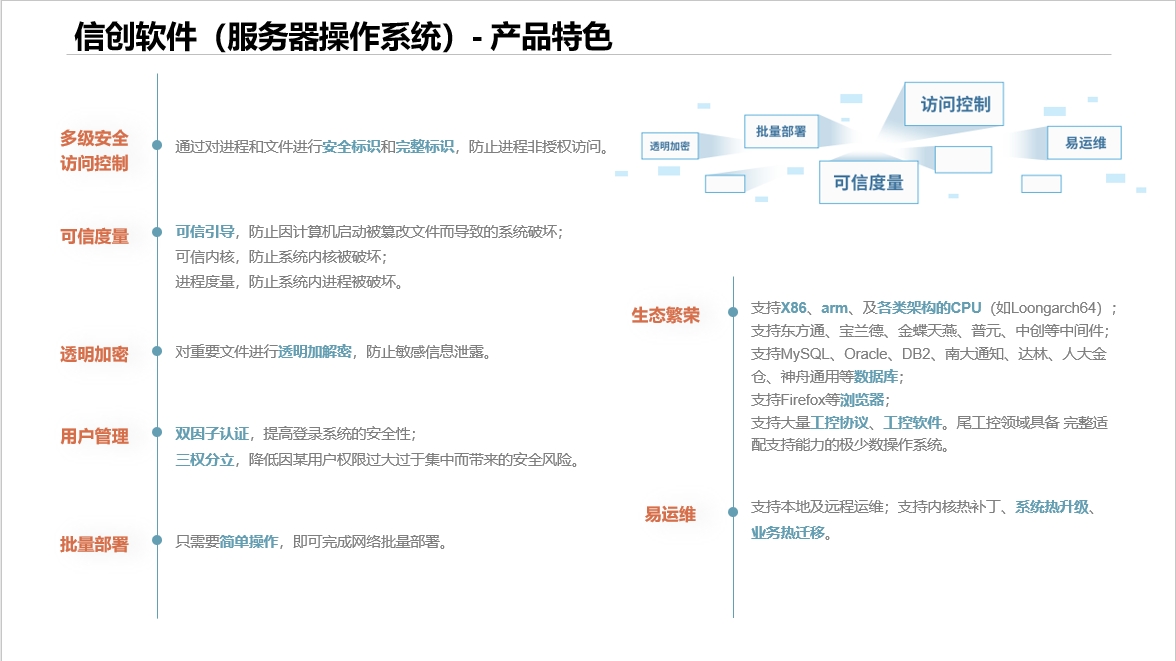Select the 三权分立 highlighted text
This screenshot has width=1176, height=661.
[x=204, y=460]
